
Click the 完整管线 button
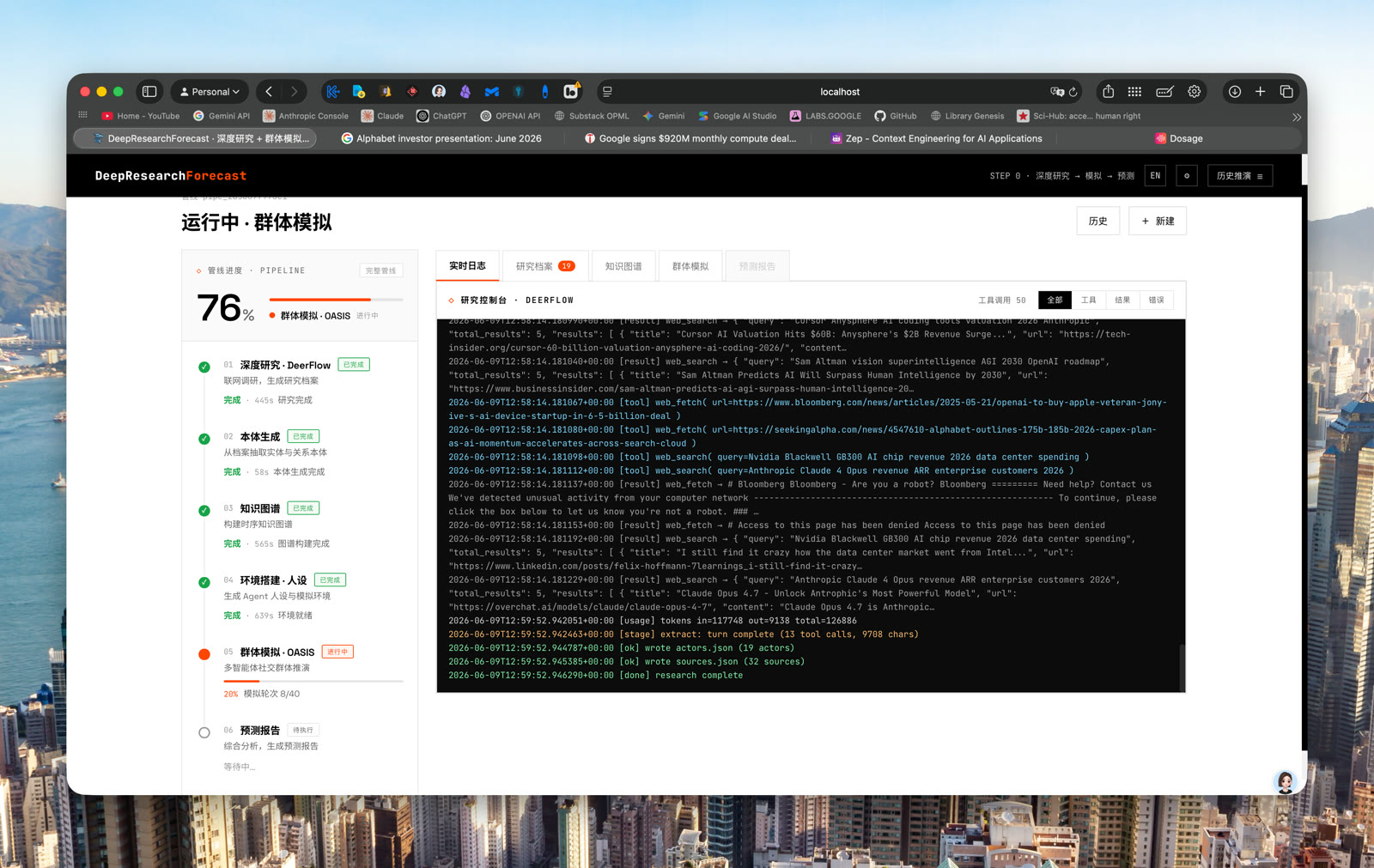pyautogui.click(x=381, y=270)
